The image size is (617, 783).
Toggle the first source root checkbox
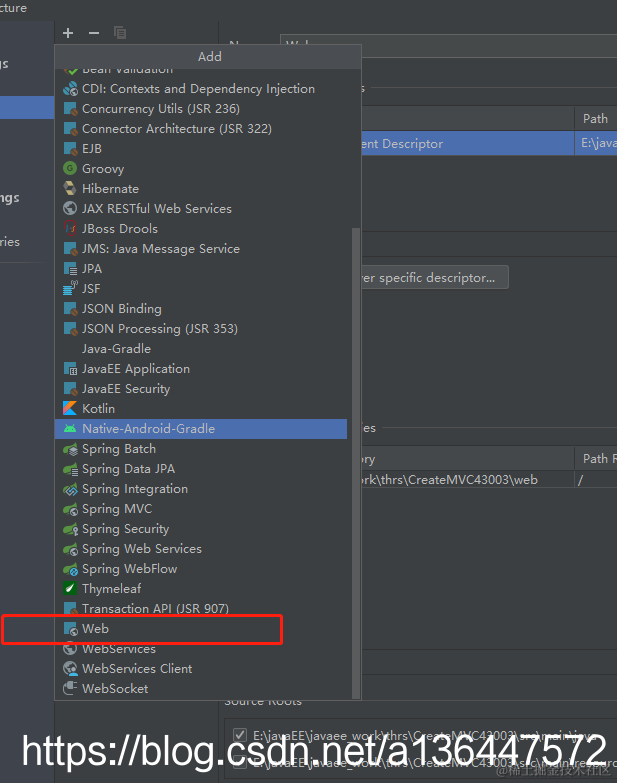tap(240, 735)
